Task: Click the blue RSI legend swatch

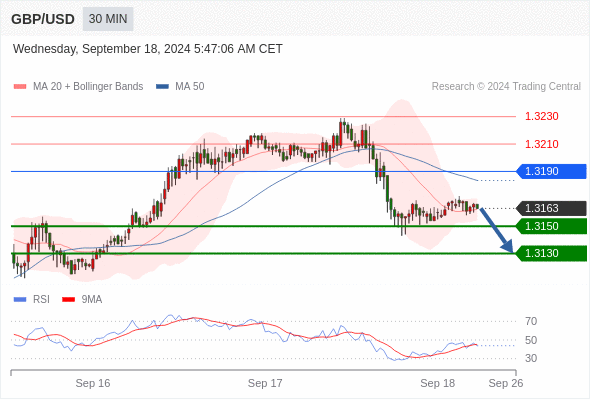Action: 20,300
